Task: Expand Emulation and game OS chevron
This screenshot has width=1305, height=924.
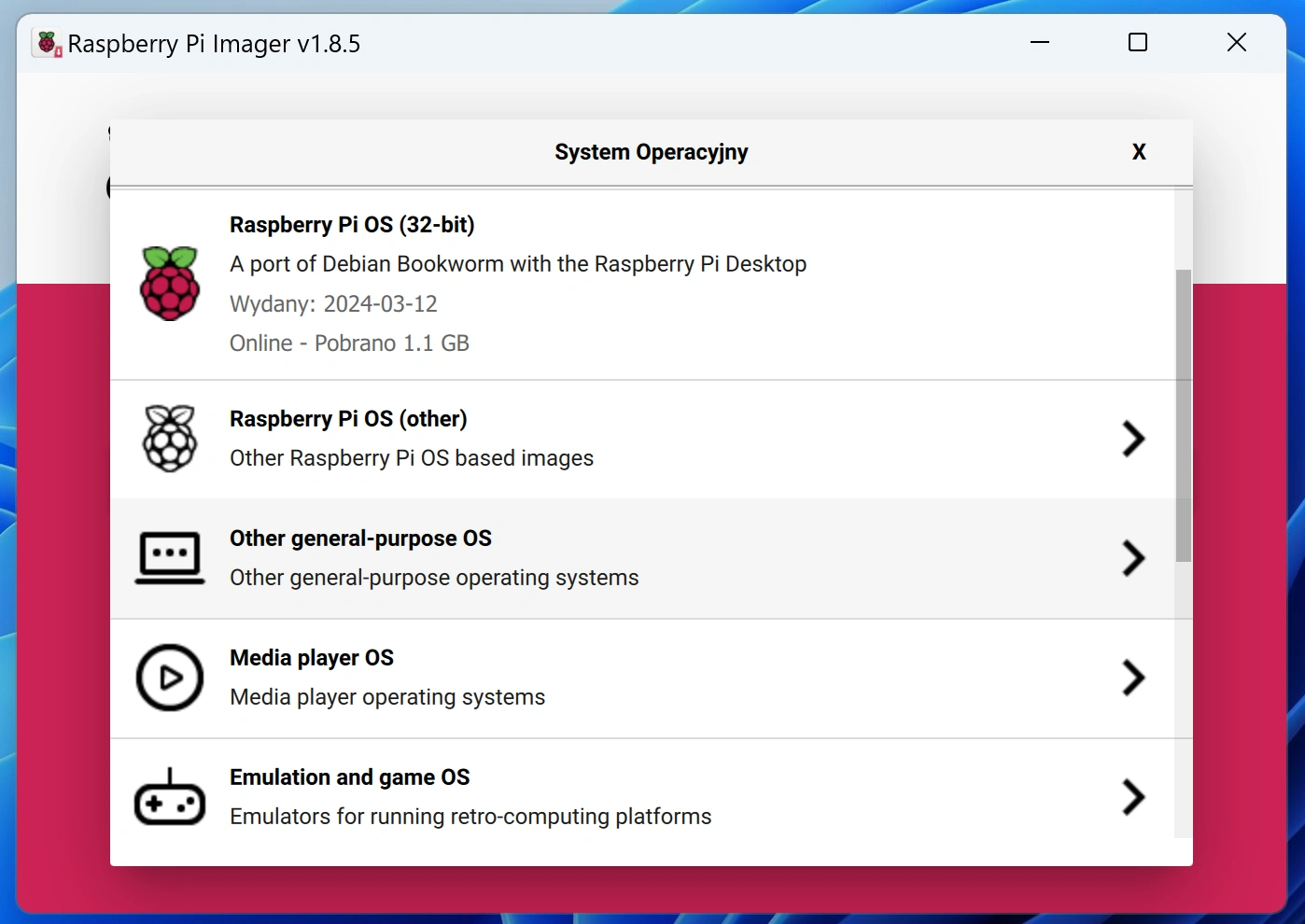Action: coord(1133,797)
